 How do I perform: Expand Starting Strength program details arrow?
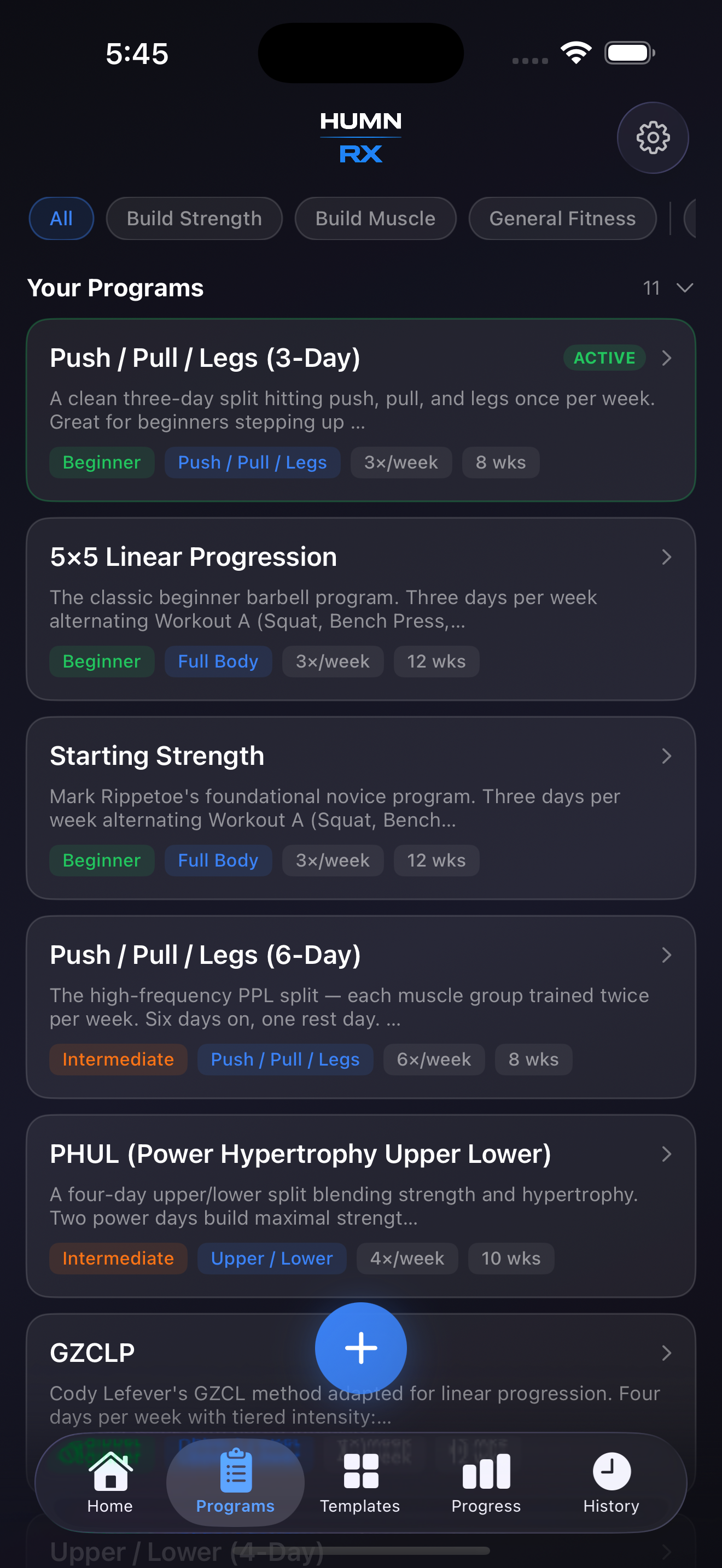pos(667,756)
